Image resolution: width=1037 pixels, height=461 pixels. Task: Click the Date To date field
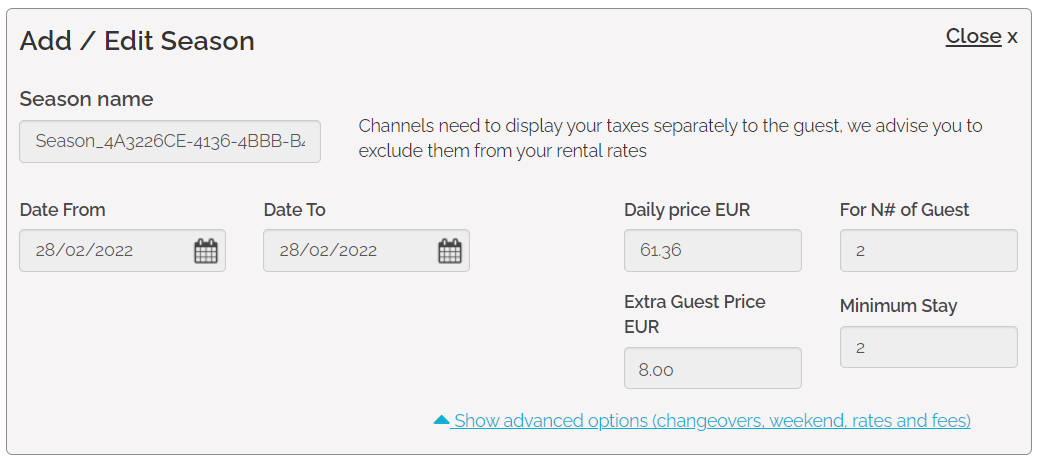point(349,251)
